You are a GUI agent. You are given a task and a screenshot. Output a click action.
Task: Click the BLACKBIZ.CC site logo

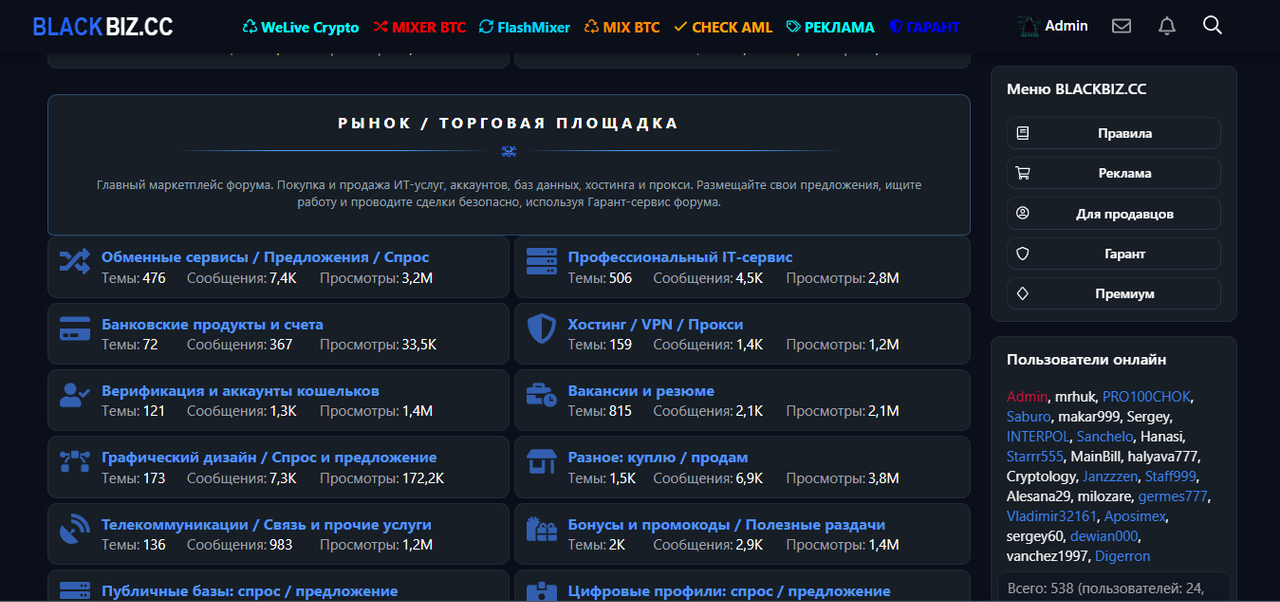103,27
